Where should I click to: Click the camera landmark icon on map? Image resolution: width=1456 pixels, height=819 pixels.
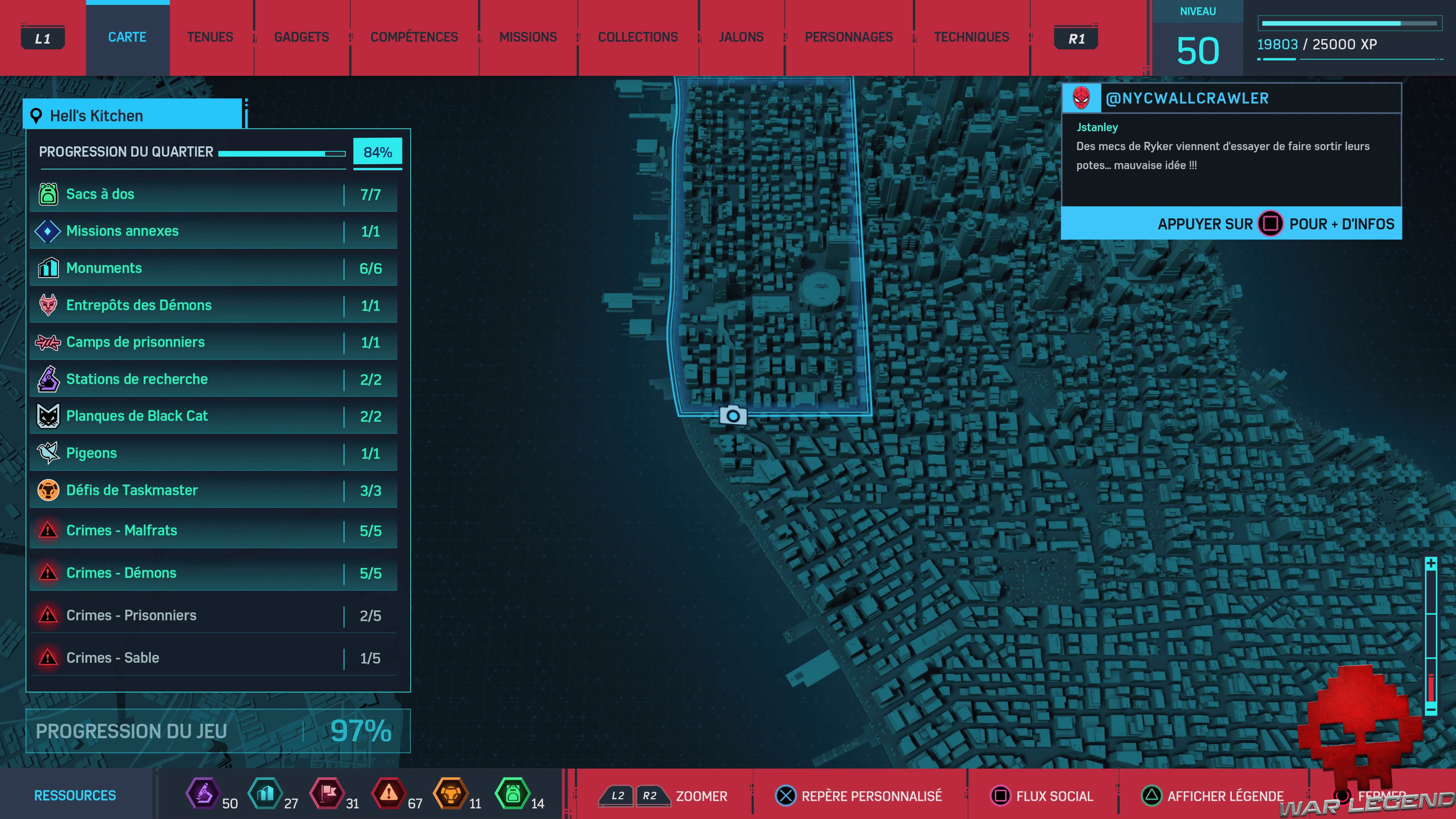tap(733, 416)
